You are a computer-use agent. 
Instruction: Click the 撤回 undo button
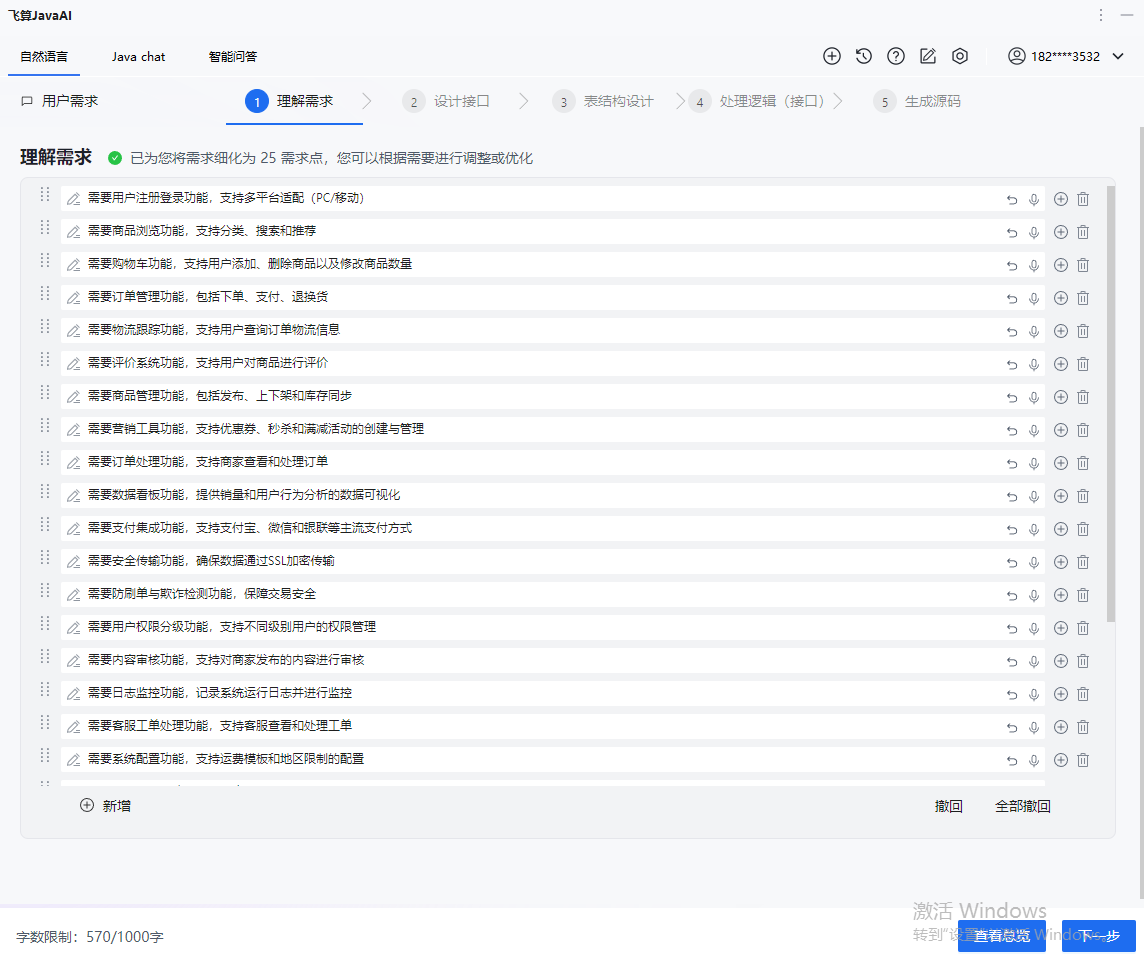(948, 806)
